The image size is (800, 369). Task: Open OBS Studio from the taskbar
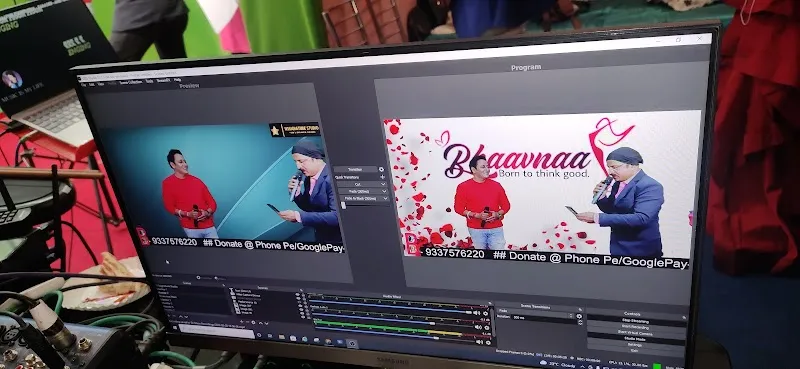pyautogui.click(x=352, y=343)
